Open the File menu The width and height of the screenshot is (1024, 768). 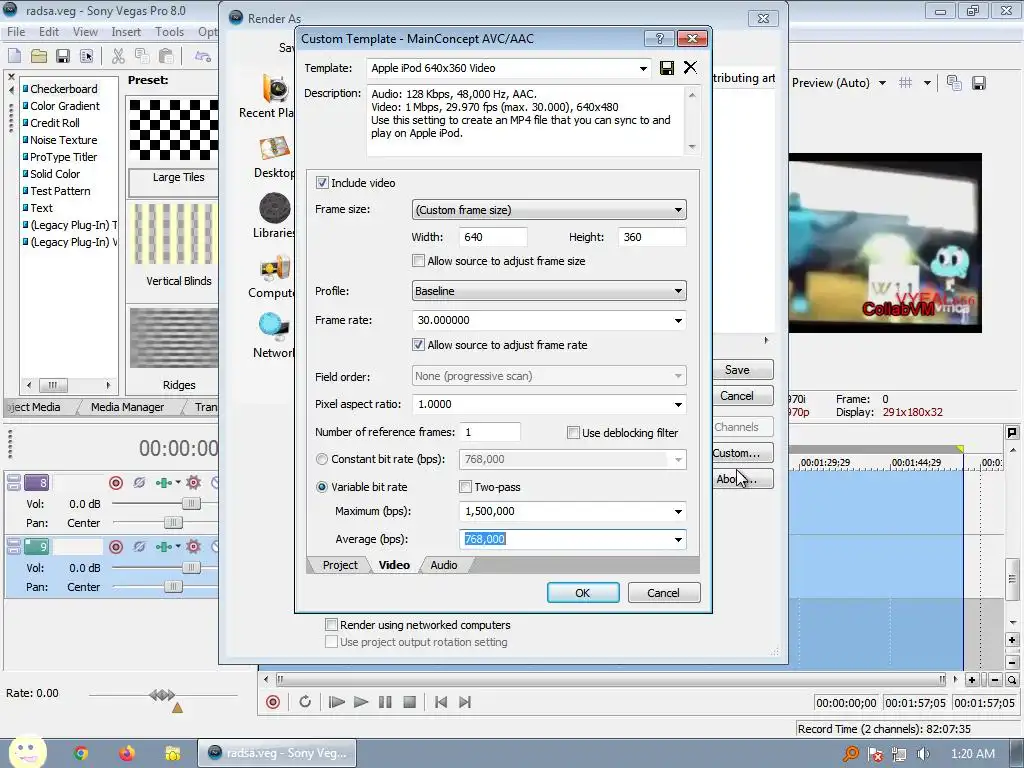pyautogui.click(x=16, y=32)
